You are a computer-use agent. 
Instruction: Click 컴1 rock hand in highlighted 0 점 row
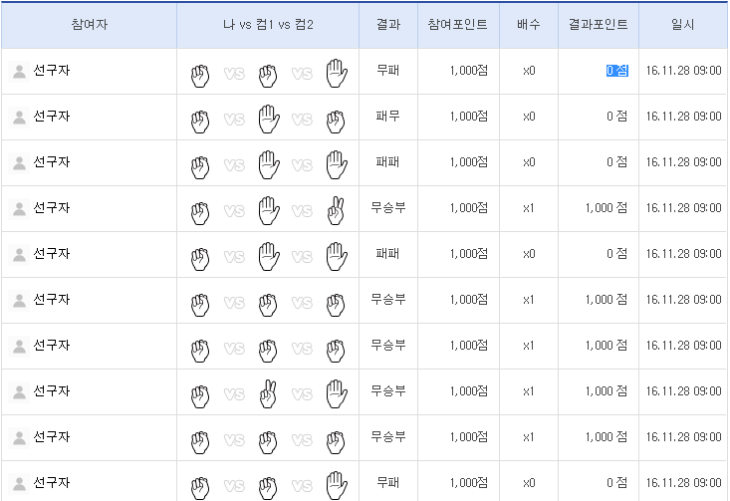coord(268,76)
